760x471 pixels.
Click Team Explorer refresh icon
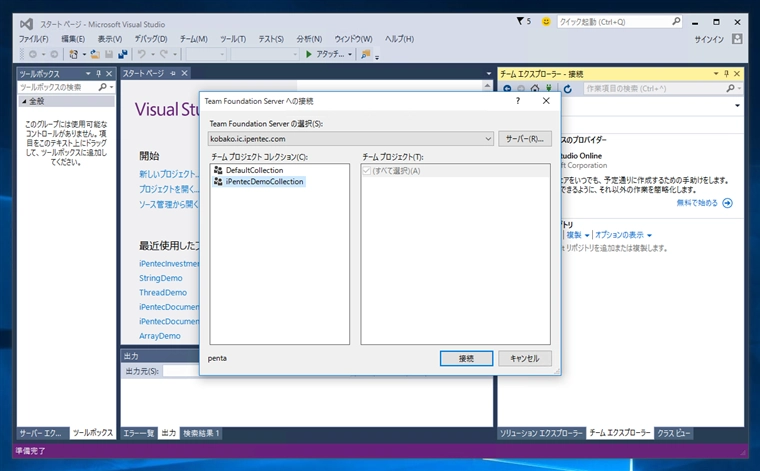[x=568, y=89]
